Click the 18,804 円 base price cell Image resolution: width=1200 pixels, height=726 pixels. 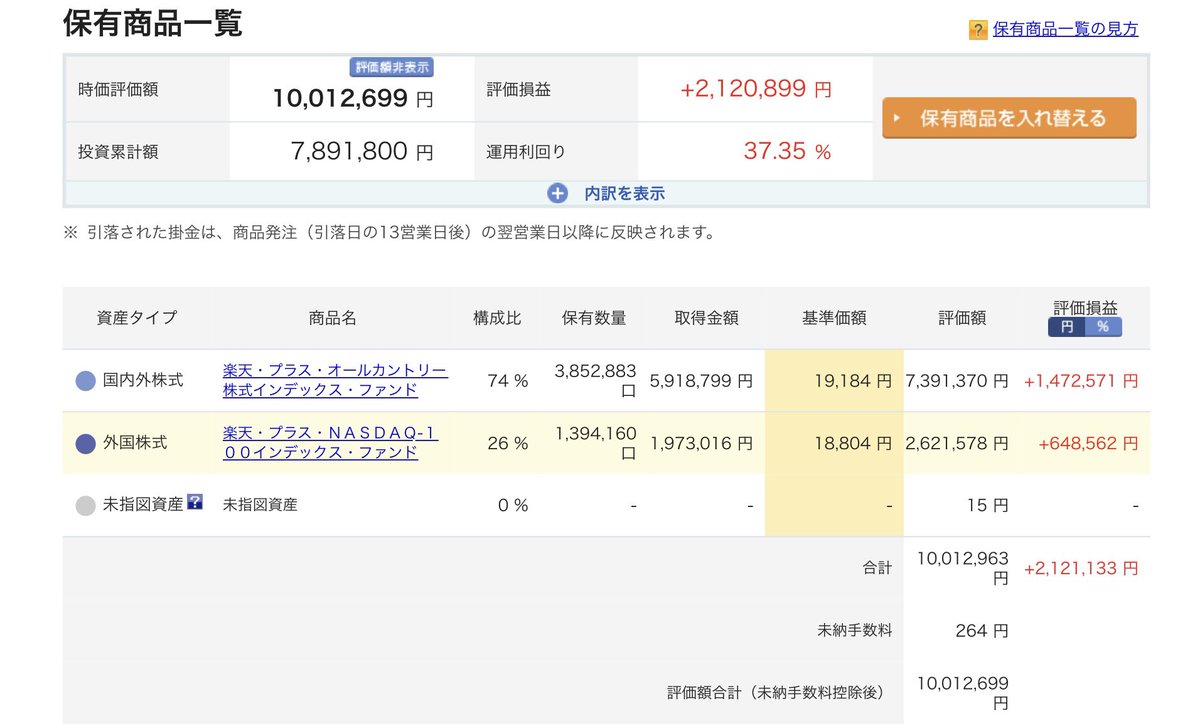click(x=852, y=443)
